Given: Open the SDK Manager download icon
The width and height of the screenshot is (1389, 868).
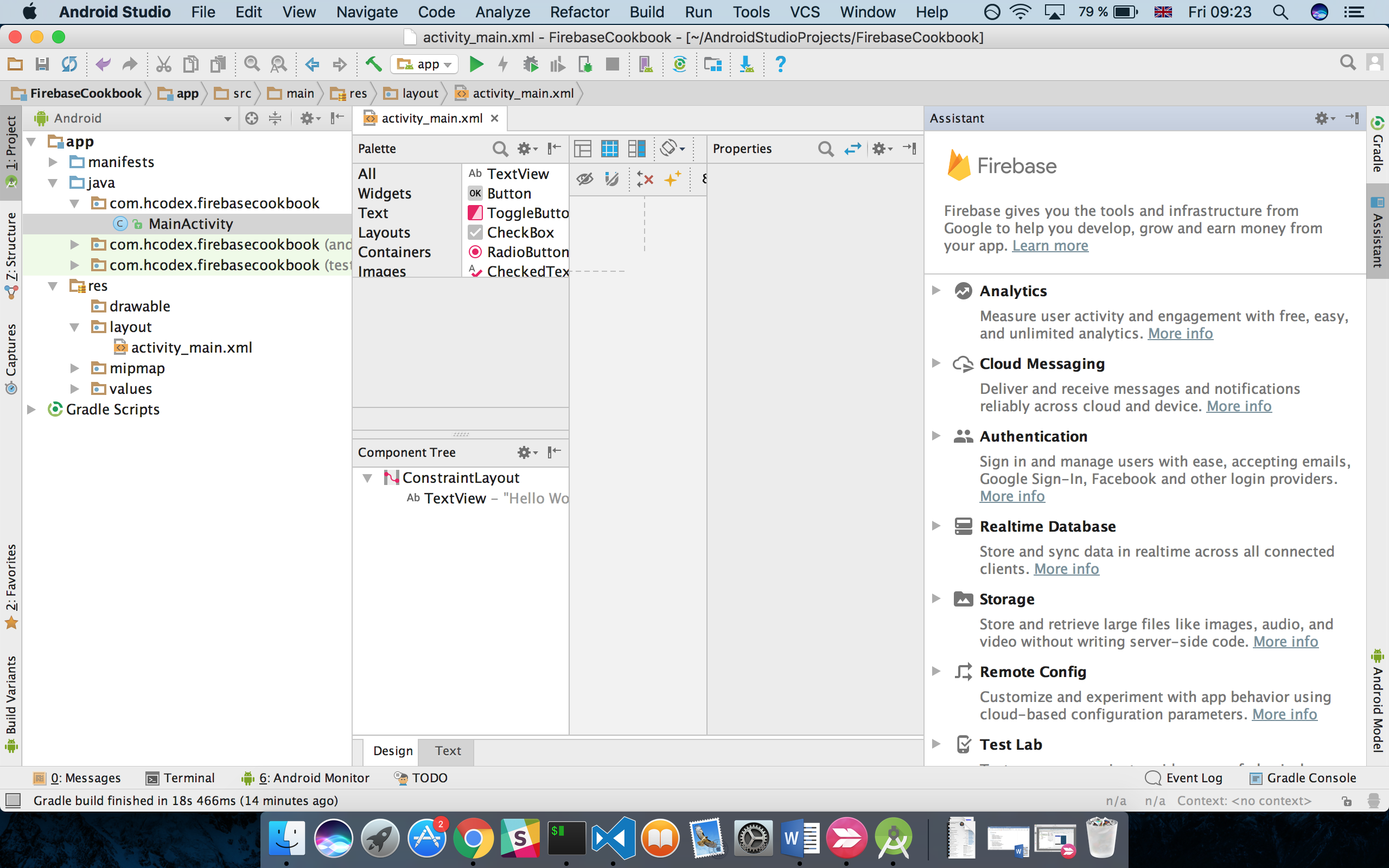Looking at the screenshot, I should tap(746, 65).
